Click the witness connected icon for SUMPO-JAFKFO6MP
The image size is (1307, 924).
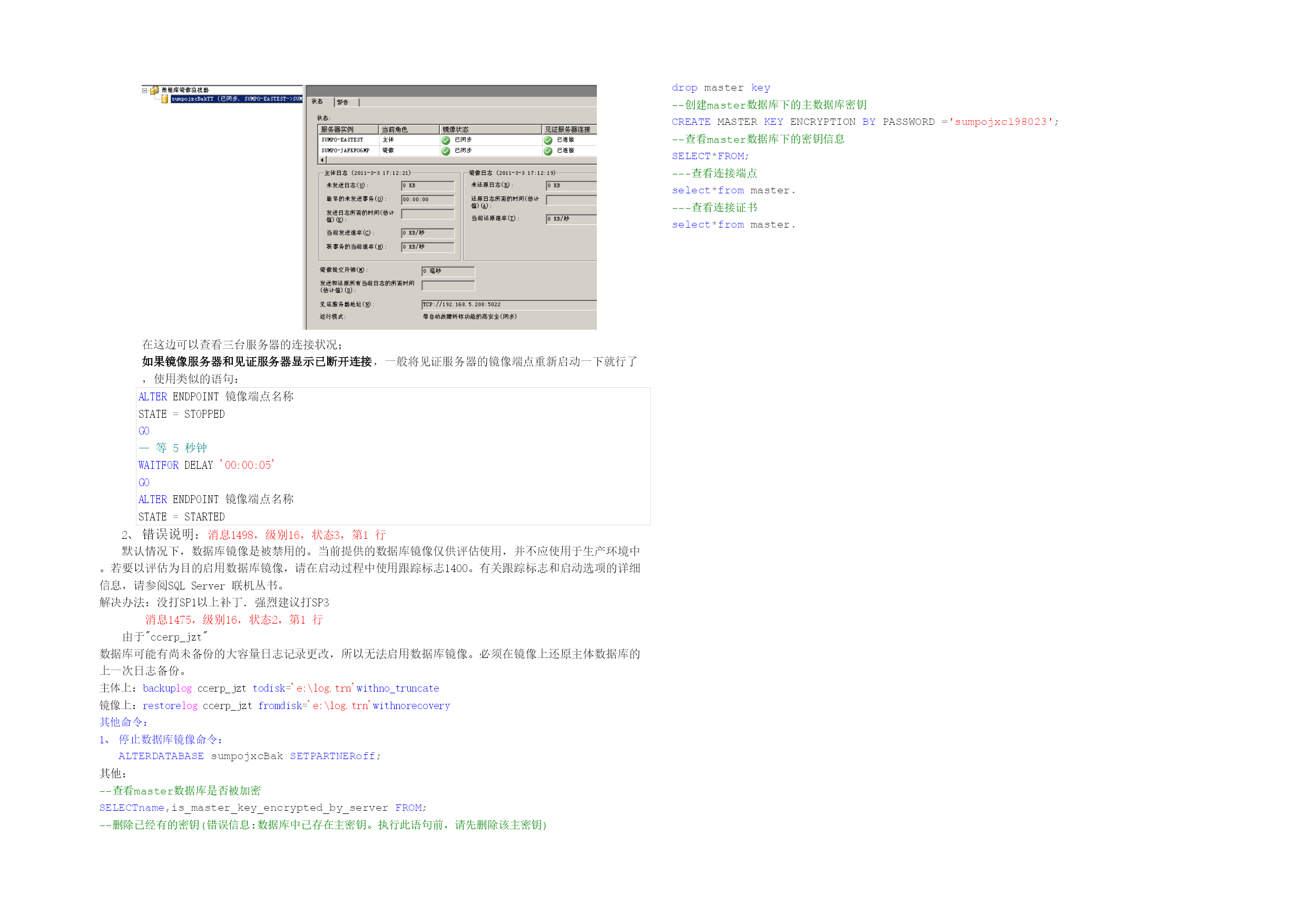point(548,151)
